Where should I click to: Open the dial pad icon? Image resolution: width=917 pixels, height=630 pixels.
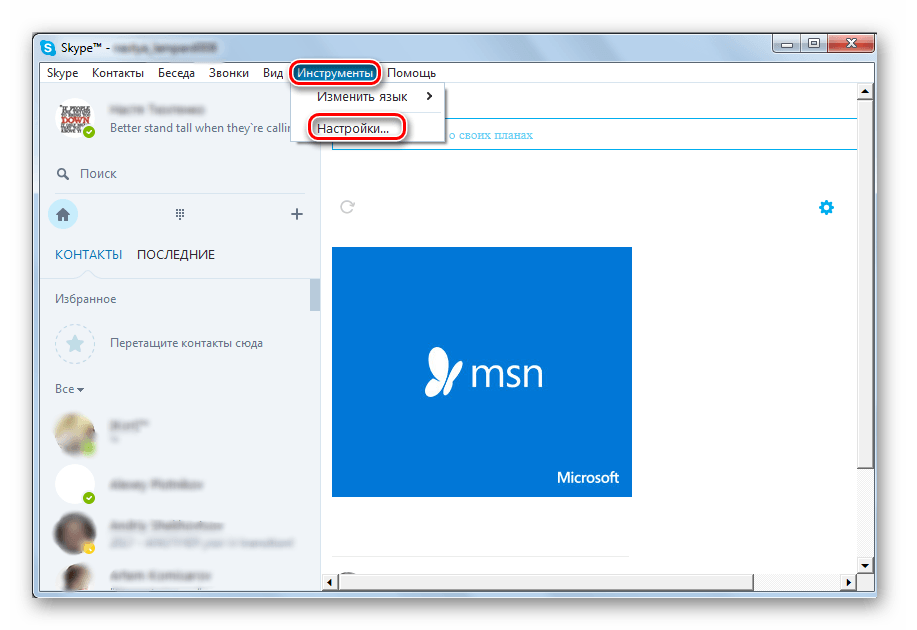(180, 214)
